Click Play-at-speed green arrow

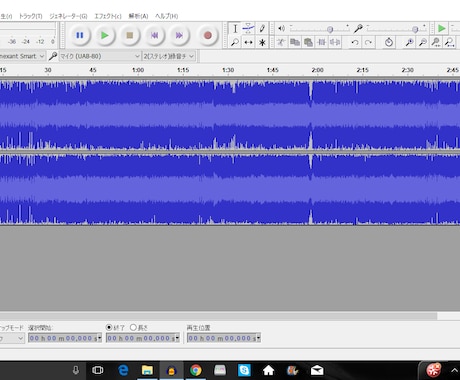pyautogui.click(x=442, y=28)
